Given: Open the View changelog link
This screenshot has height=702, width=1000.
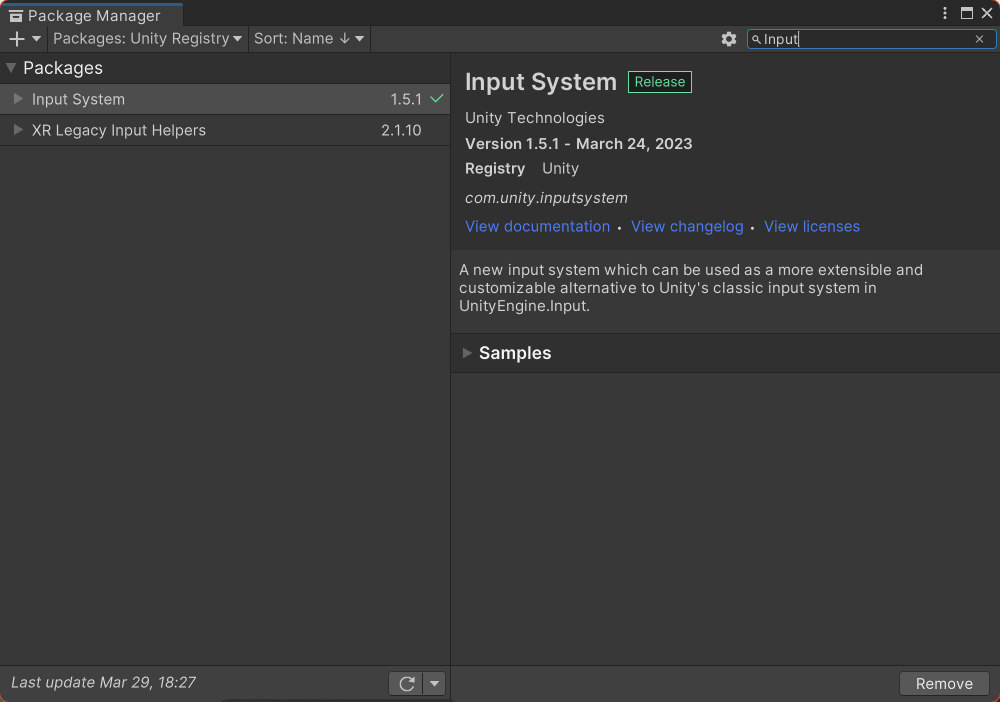Looking at the screenshot, I should 687,226.
